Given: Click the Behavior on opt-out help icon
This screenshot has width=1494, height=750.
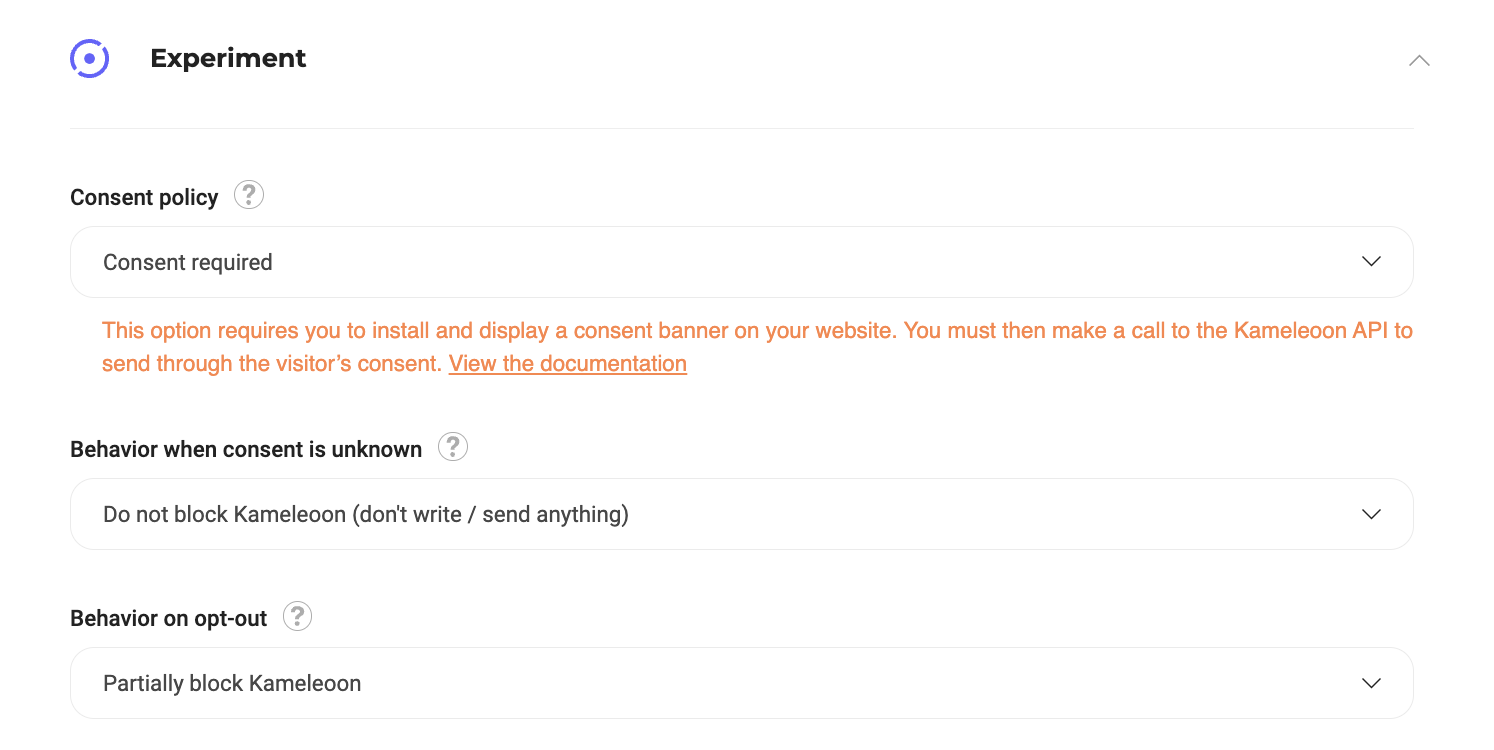Looking at the screenshot, I should [x=297, y=617].
